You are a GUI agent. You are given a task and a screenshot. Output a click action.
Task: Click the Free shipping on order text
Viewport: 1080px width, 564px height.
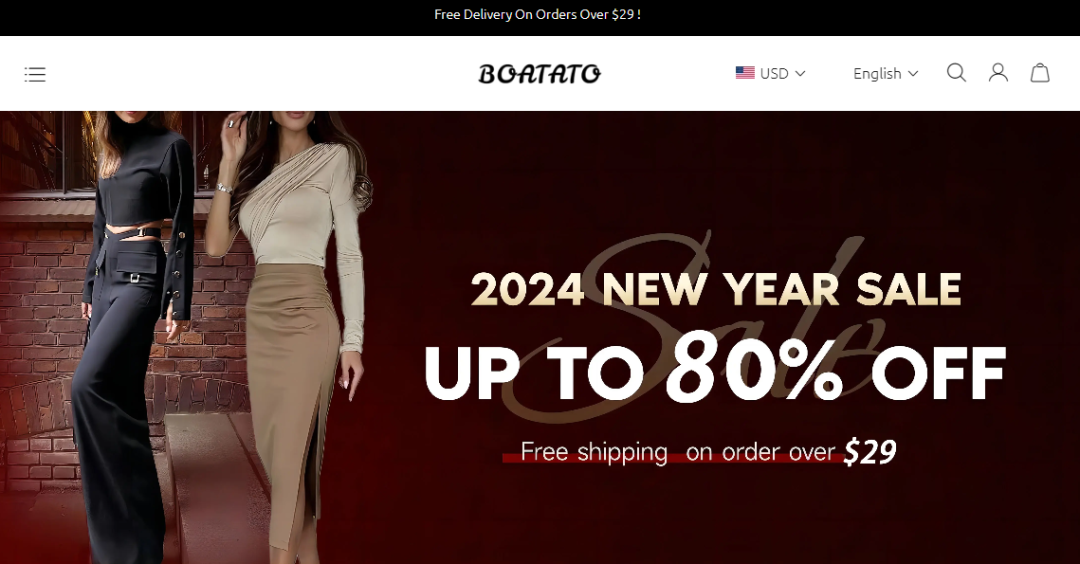pyautogui.click(x=678, y=452)
